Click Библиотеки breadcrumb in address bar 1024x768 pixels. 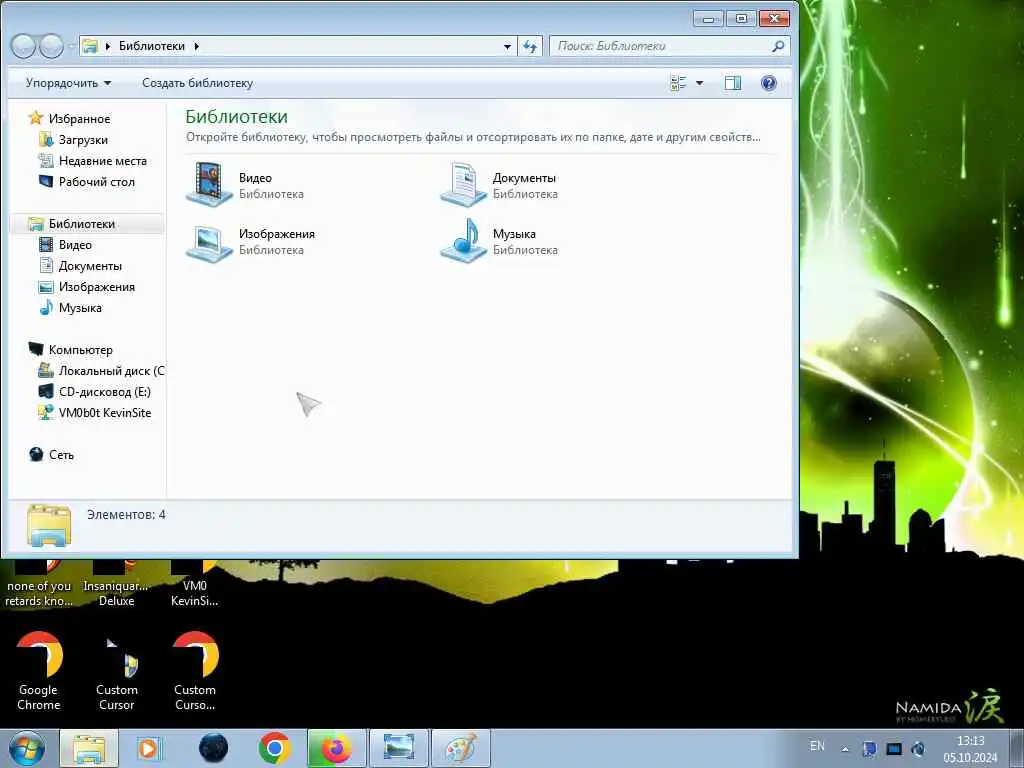pyautogui.click(x=152, y=46)
